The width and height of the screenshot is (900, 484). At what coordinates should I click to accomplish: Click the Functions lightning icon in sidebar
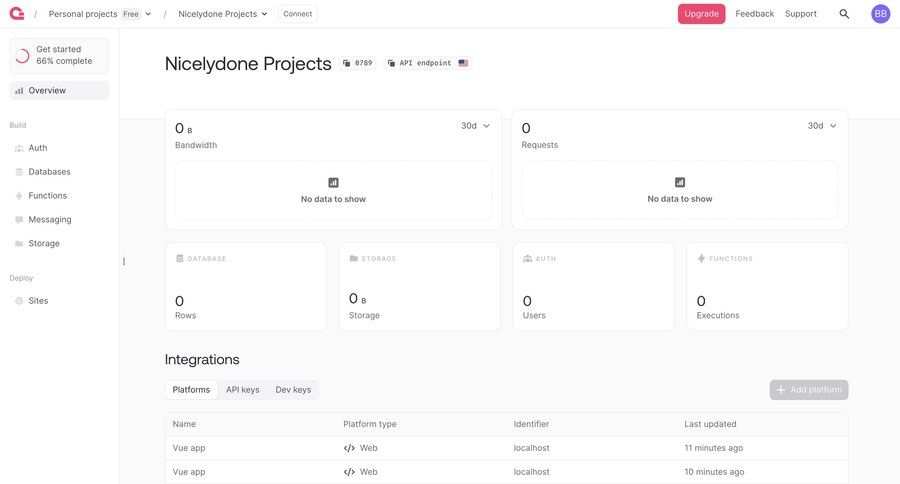click(19, 196)
